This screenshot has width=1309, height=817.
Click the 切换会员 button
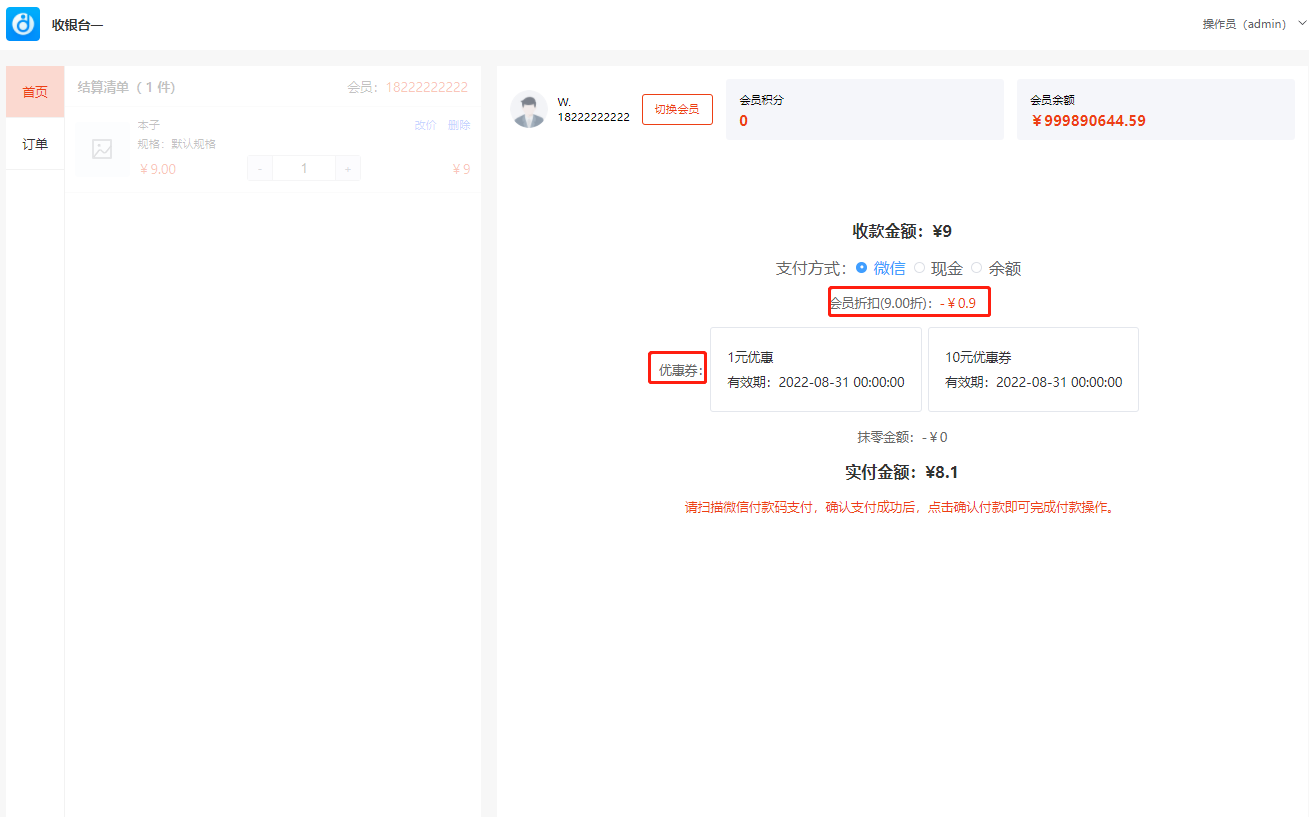[x=677, y=109]
